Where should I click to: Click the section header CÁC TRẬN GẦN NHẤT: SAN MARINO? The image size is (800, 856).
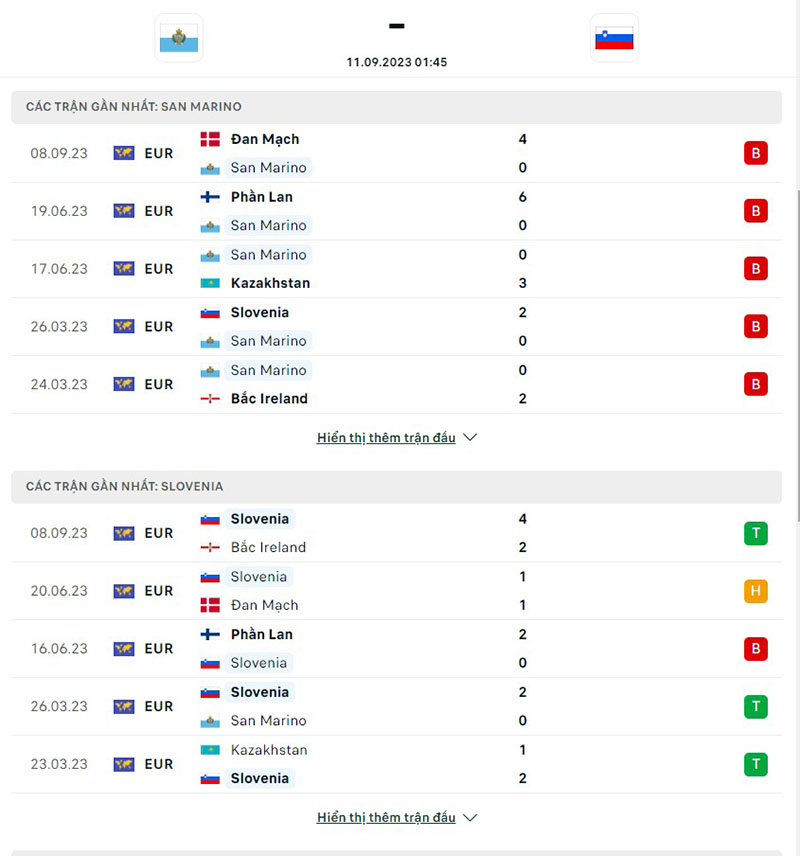(x=131, y=106)
